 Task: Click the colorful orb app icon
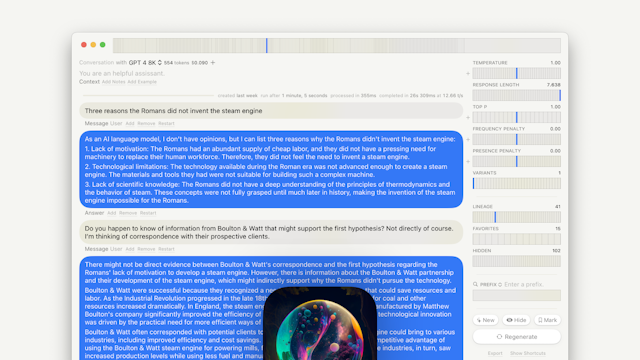(x=320, y=323)
